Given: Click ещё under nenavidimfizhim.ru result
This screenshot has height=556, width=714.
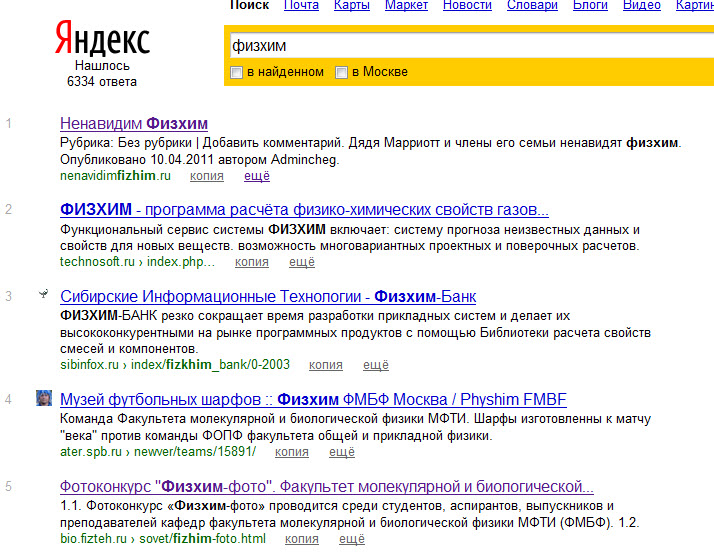Looking at the screenshot, I should (257, 176).
